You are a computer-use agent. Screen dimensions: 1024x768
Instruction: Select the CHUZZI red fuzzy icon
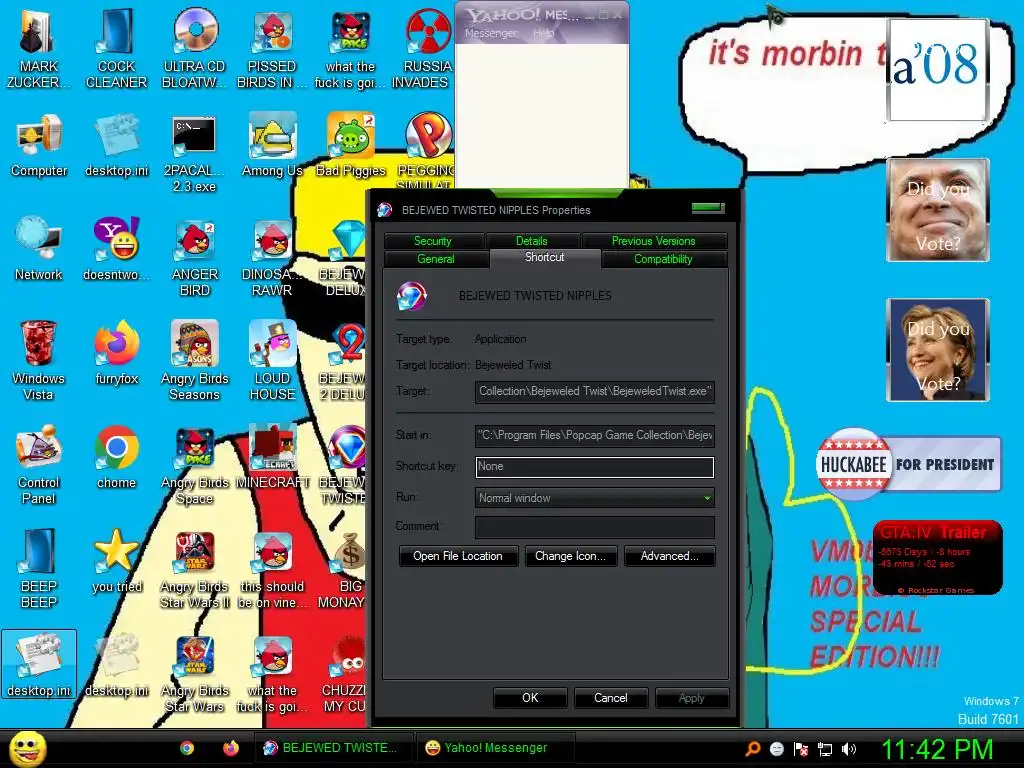coord(345,673)
